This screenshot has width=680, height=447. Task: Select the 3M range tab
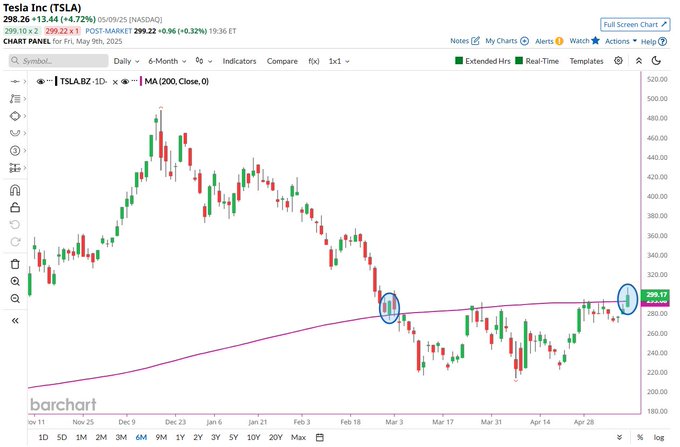coord(121,437)
